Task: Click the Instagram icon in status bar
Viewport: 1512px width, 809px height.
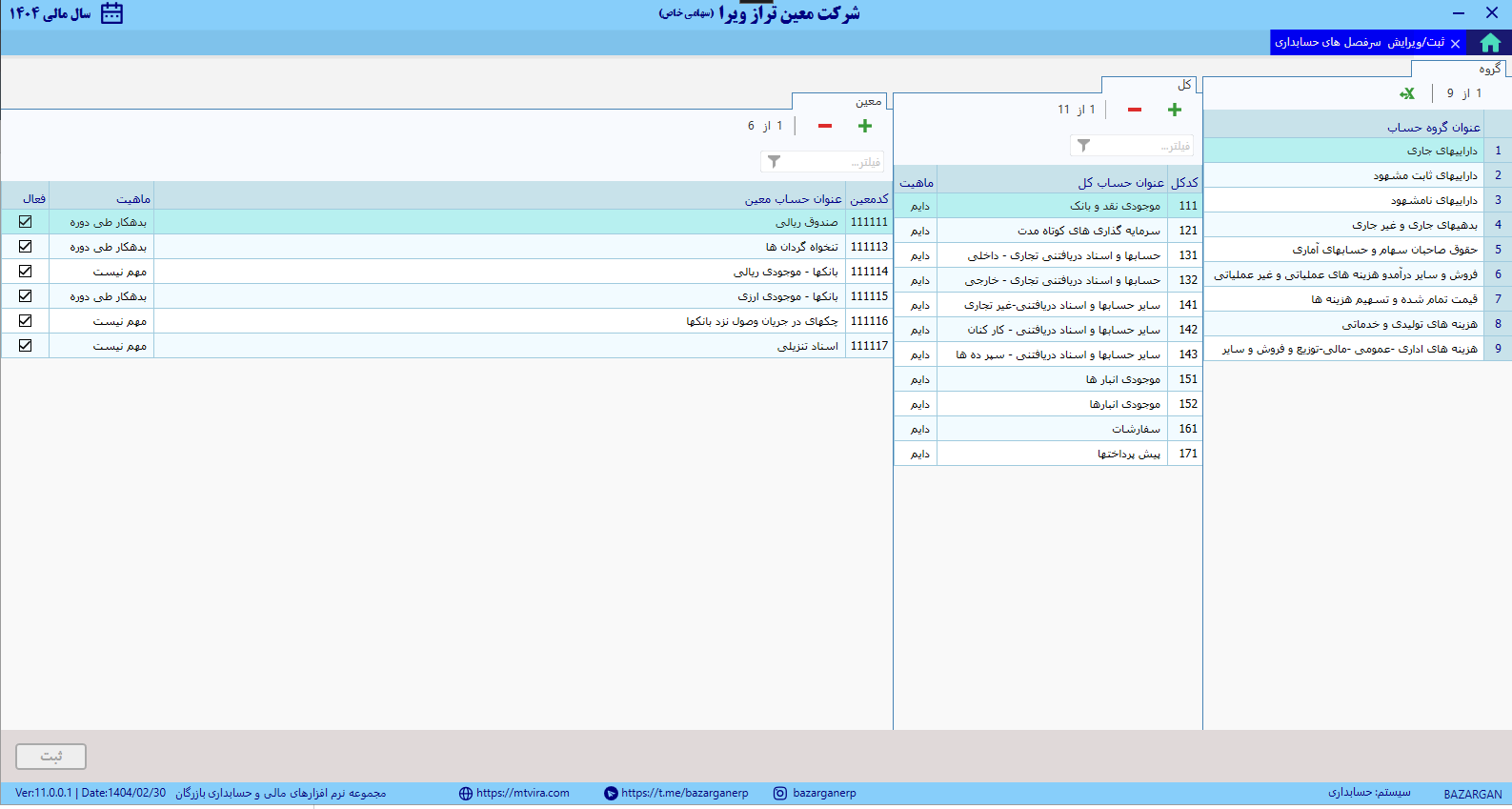Action: pos(780,793)
